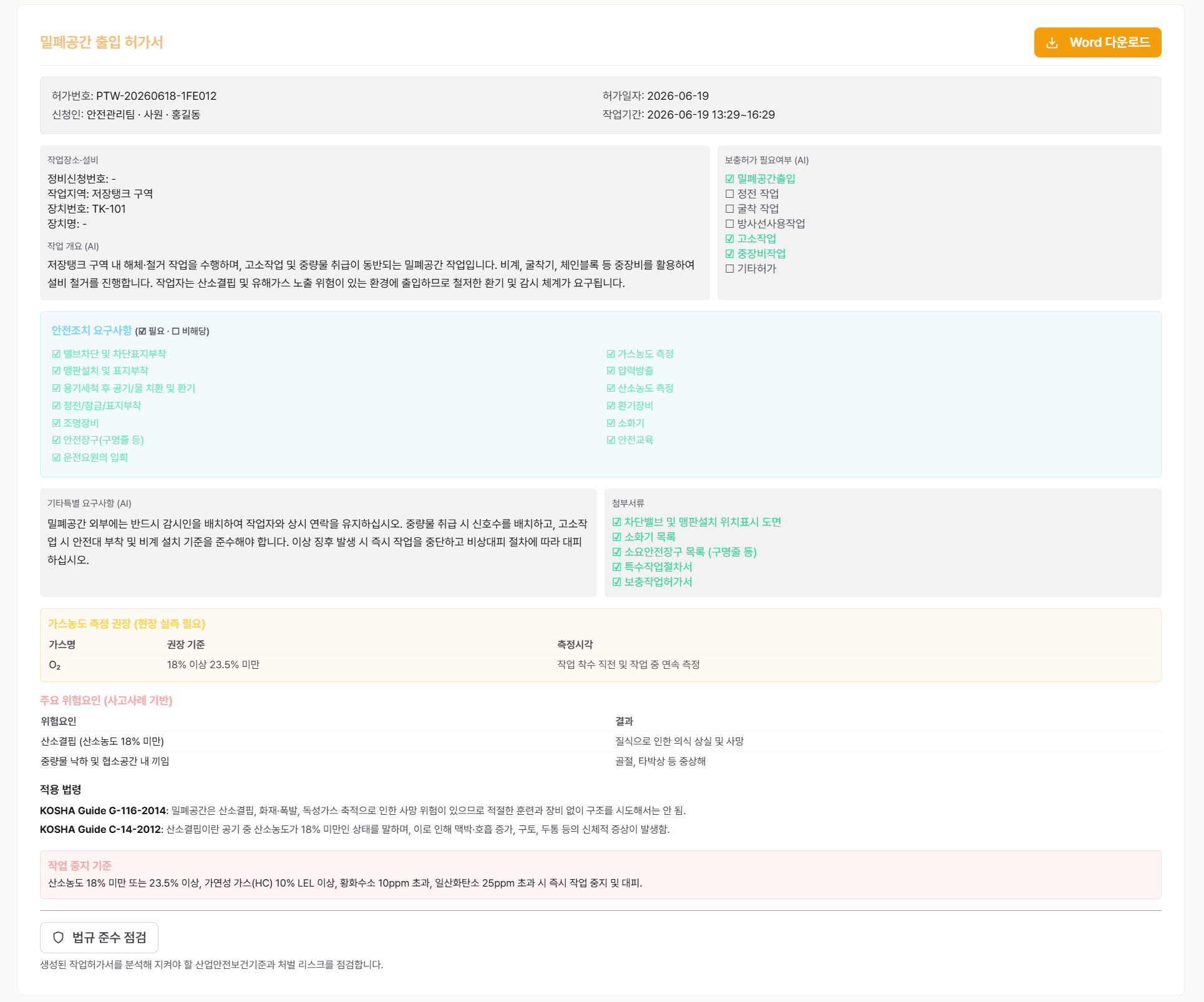Screen dimensions: 1204x1002
Task: Click the O₂ gas name cell
Action: tap(55, 665)
